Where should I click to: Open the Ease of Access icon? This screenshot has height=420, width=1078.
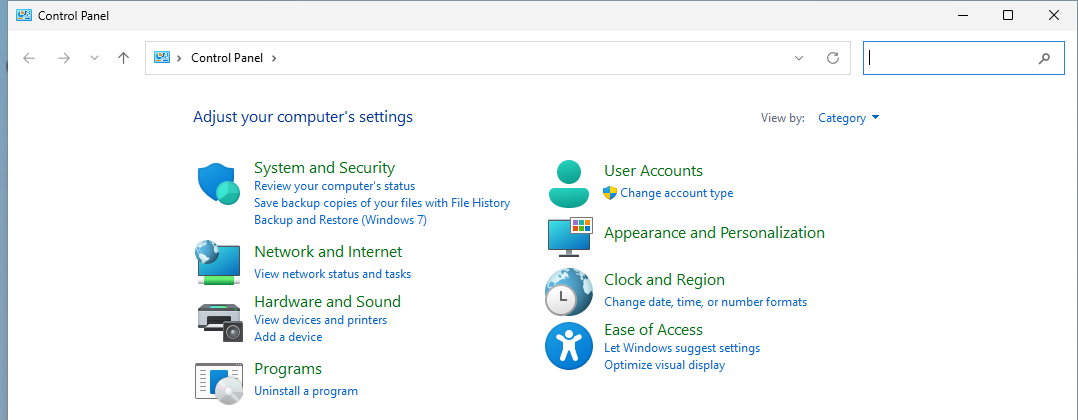point(569,346)
